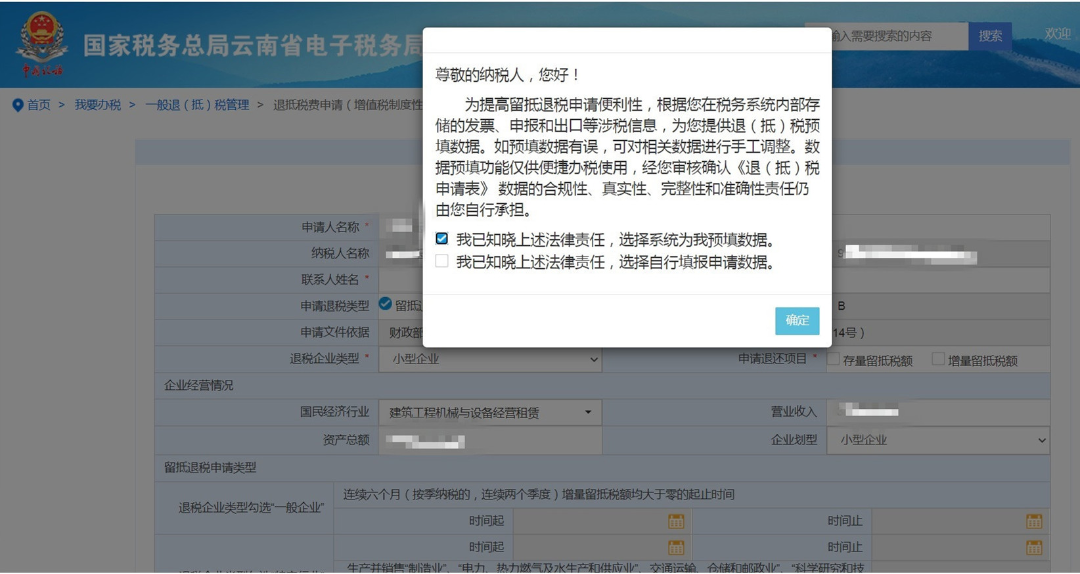
Task: Open 国民经济行业 dropdown
Action: click(490, 412)
